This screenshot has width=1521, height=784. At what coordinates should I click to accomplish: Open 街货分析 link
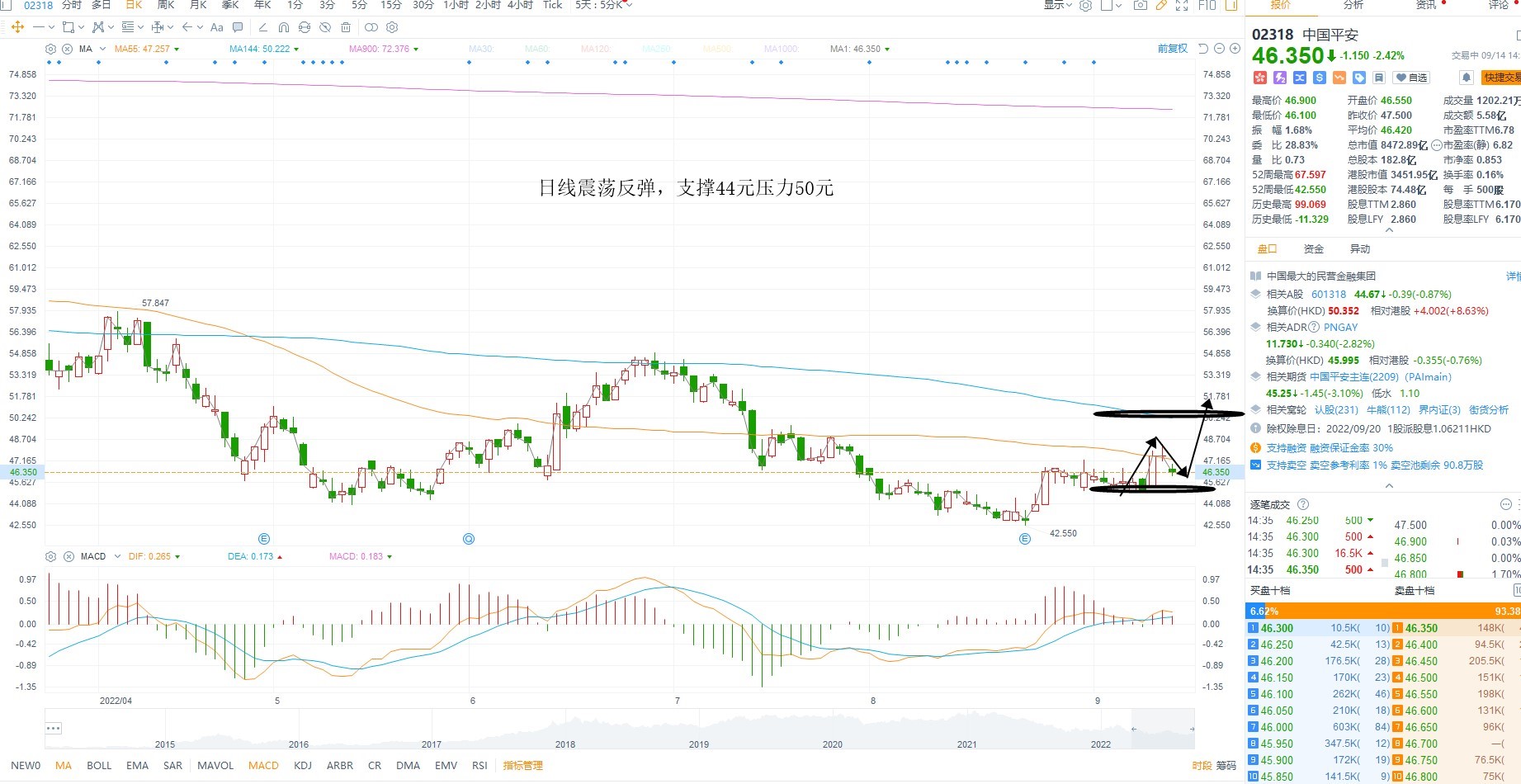pyautogui.click(x=1488, y=410)
